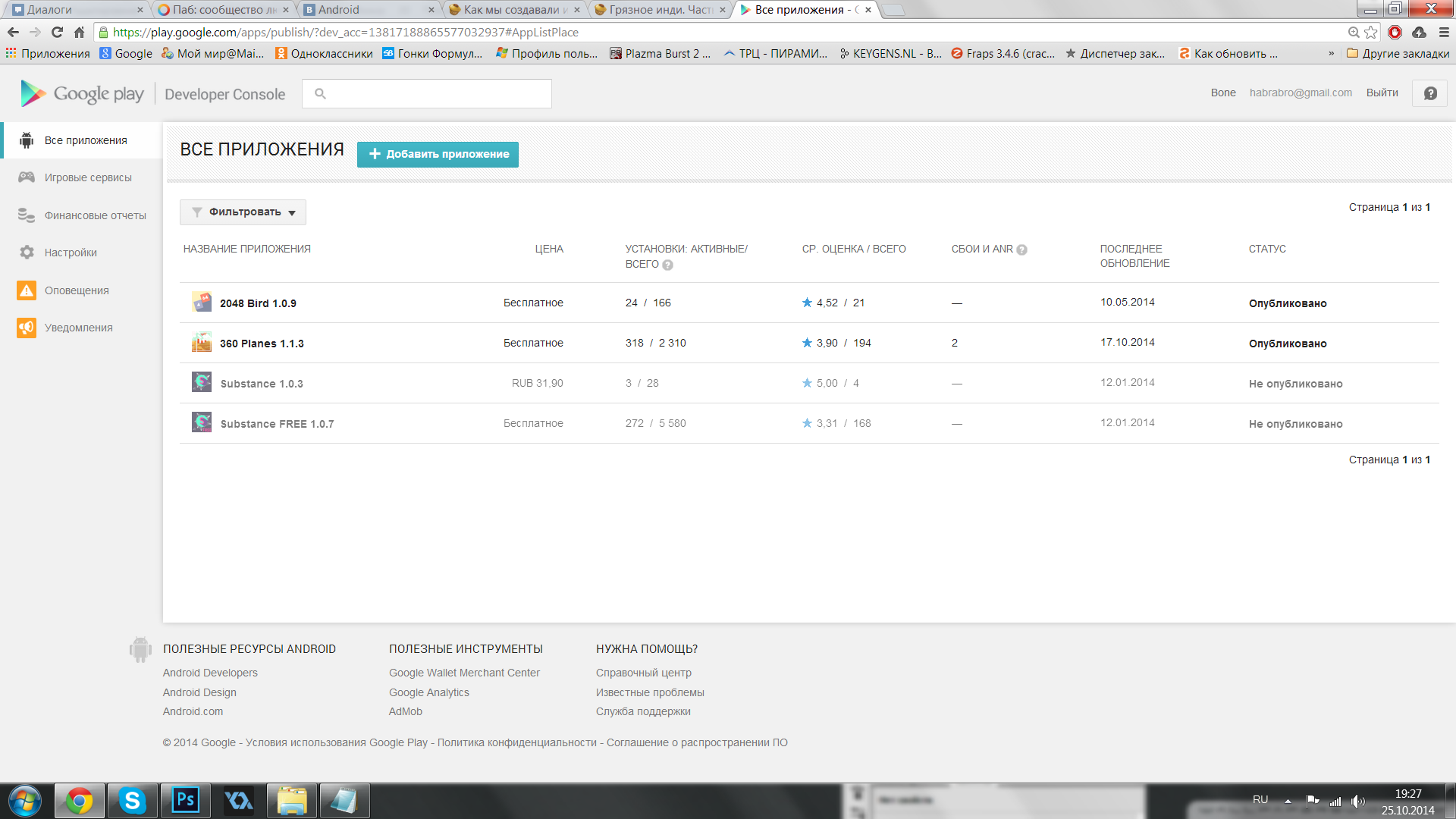Switch to the Грязное инди tab
This screenshot has width=1456, height=819.
point(660,10)
